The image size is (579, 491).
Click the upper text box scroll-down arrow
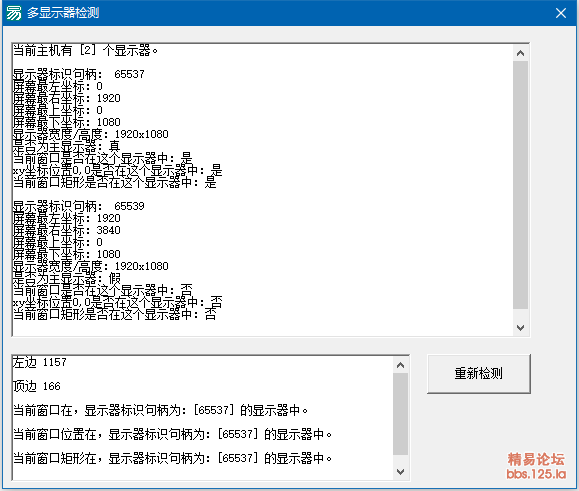[x=521, y=327]
